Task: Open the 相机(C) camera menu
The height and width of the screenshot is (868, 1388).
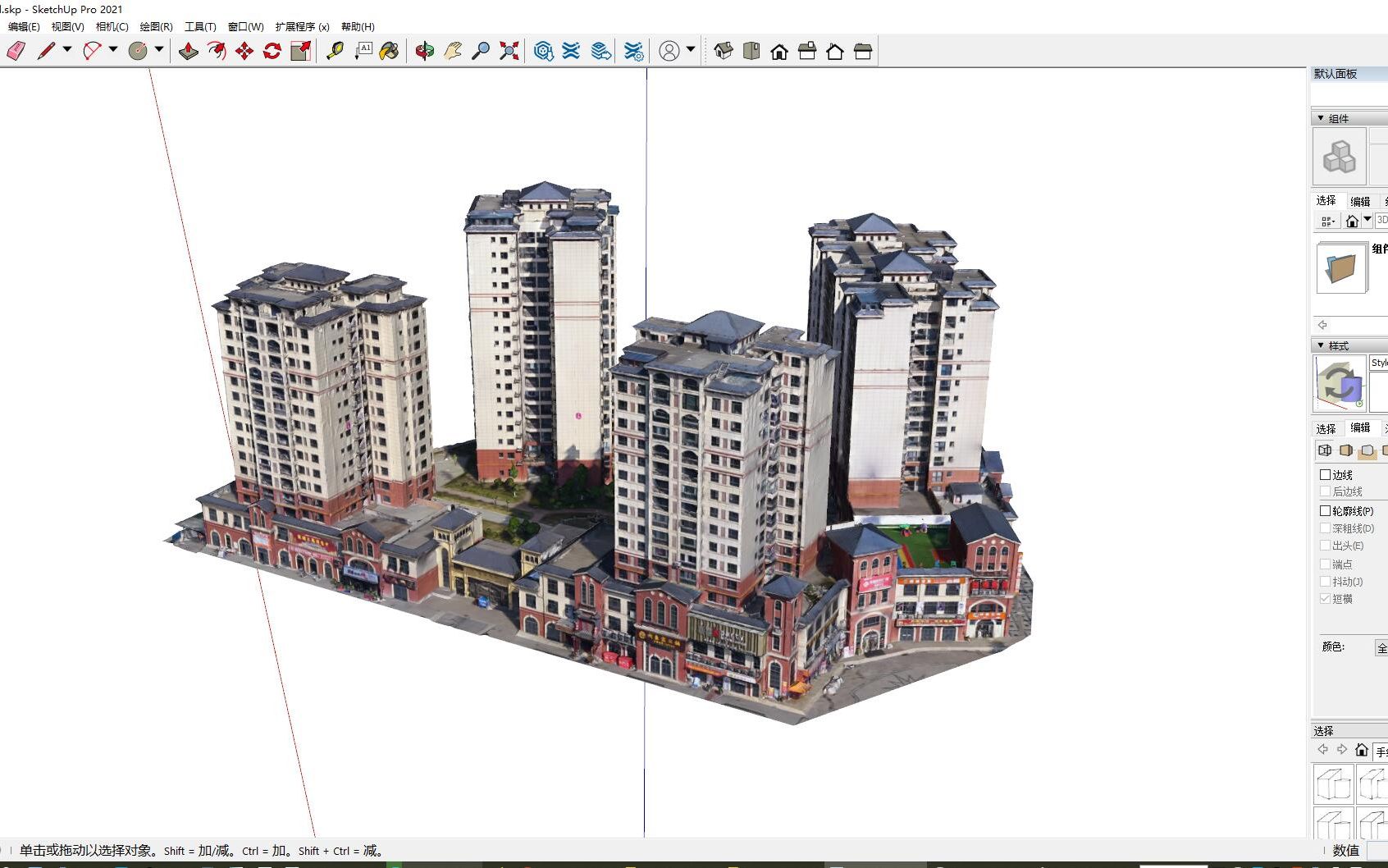Action: click(112, 26)
